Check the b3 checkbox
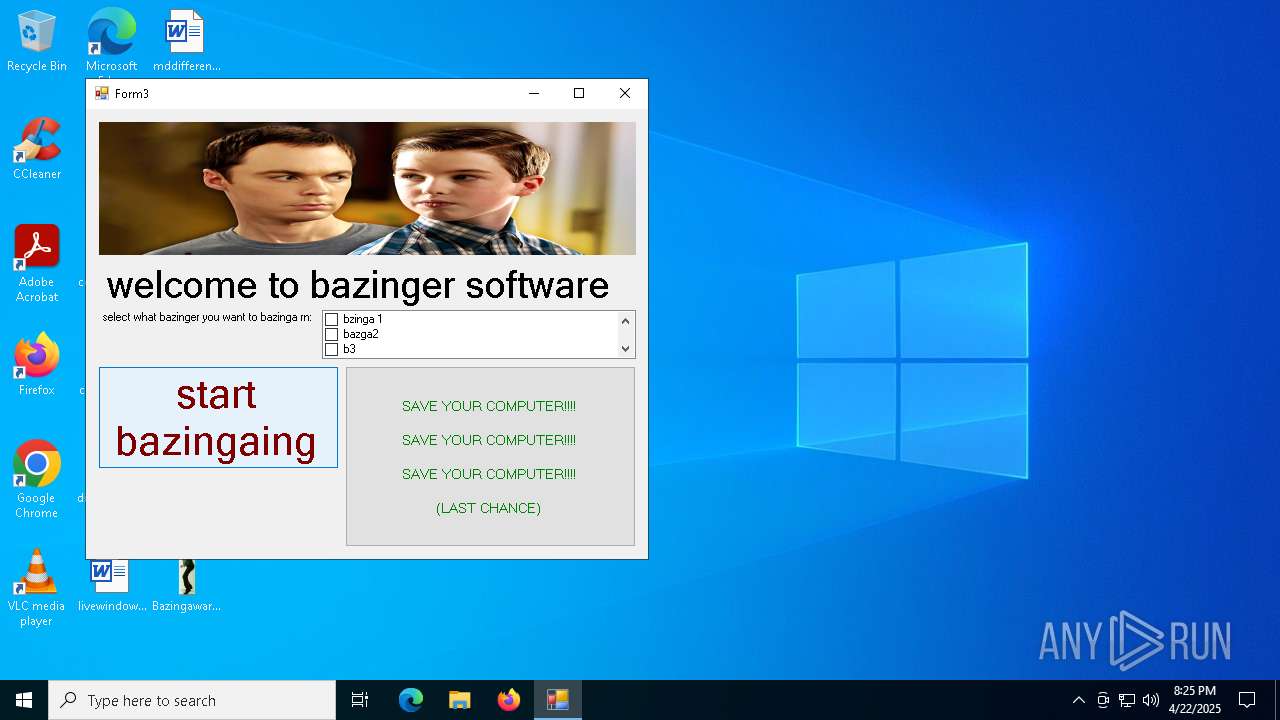The width and height of the screenshot is (1280, 720). pyautogui.click(x=331, y=350)
